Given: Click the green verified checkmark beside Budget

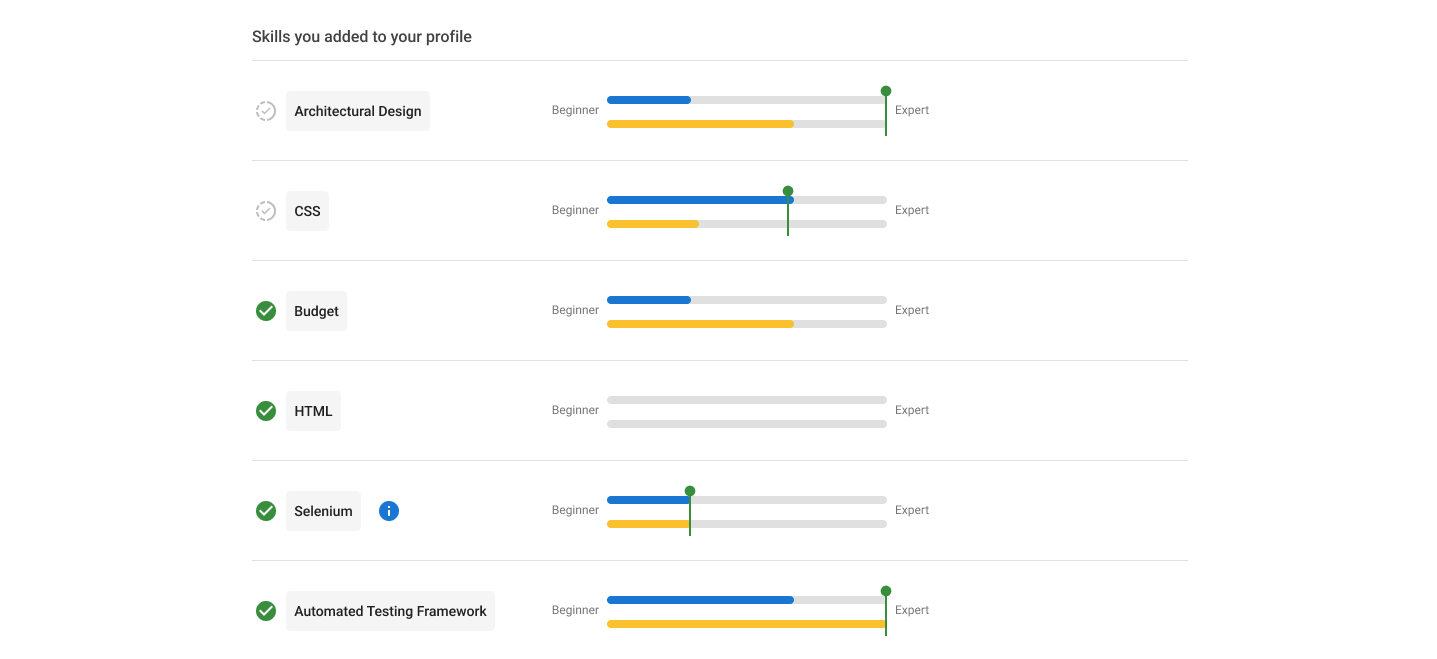Looking at the screenshot, I should point(266,311).
